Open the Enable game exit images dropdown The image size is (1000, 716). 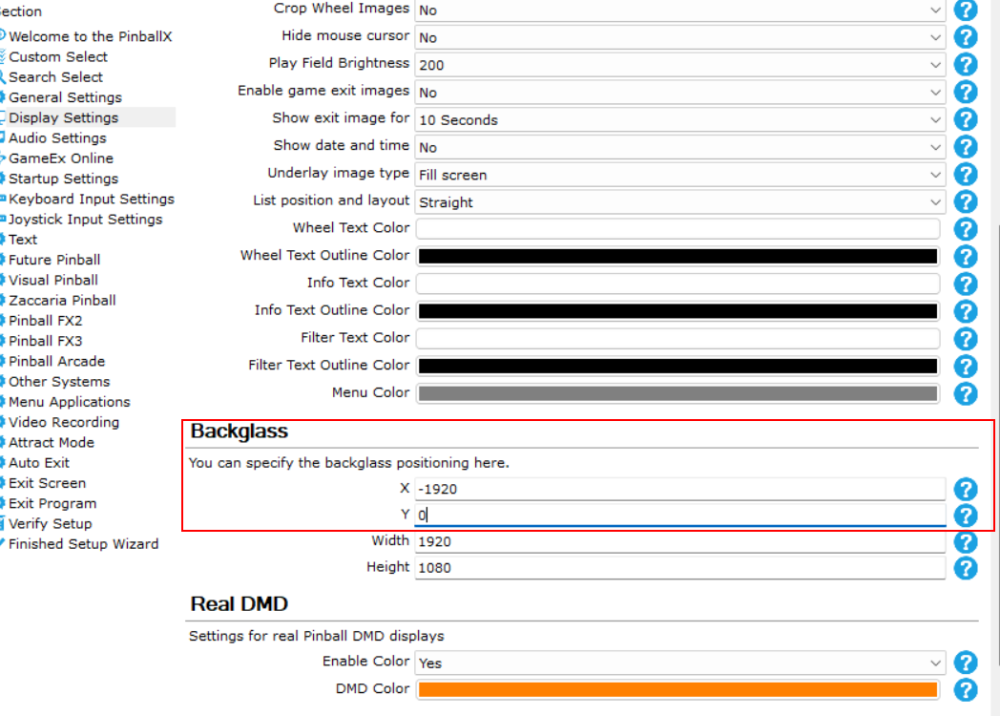click(x=680, y=92)
